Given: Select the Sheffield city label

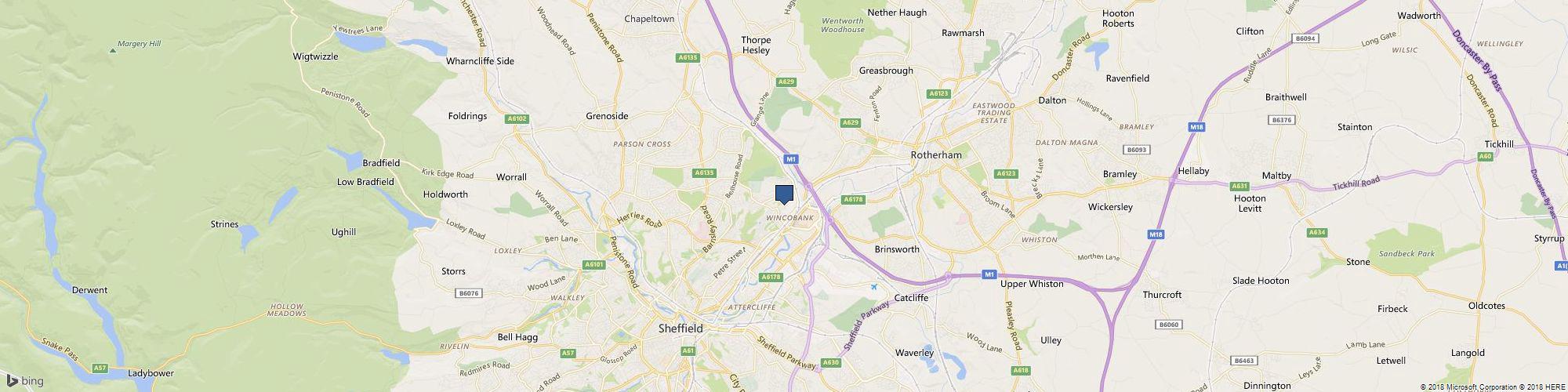Looking at the screenshot, I should point(681,328).
